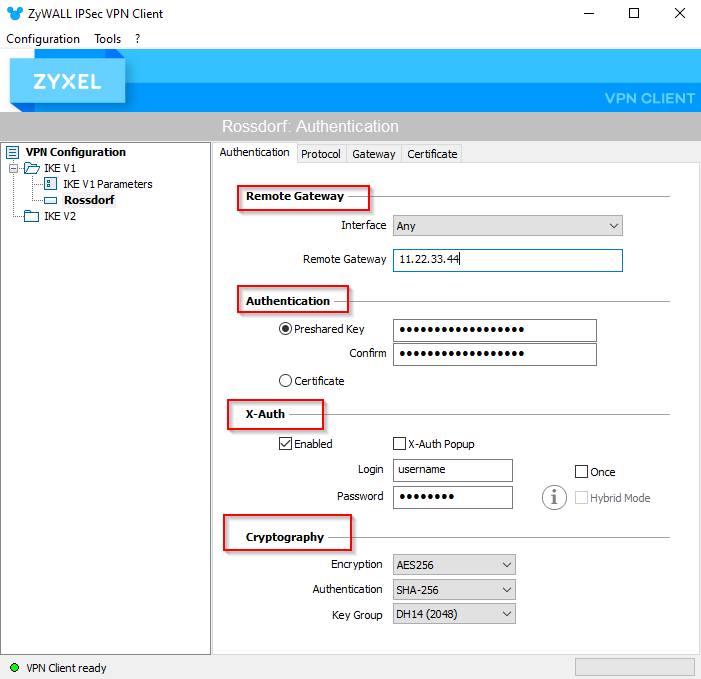
Task: Click the VPN Configuration root icon
Action: click(x=13, y=152)
